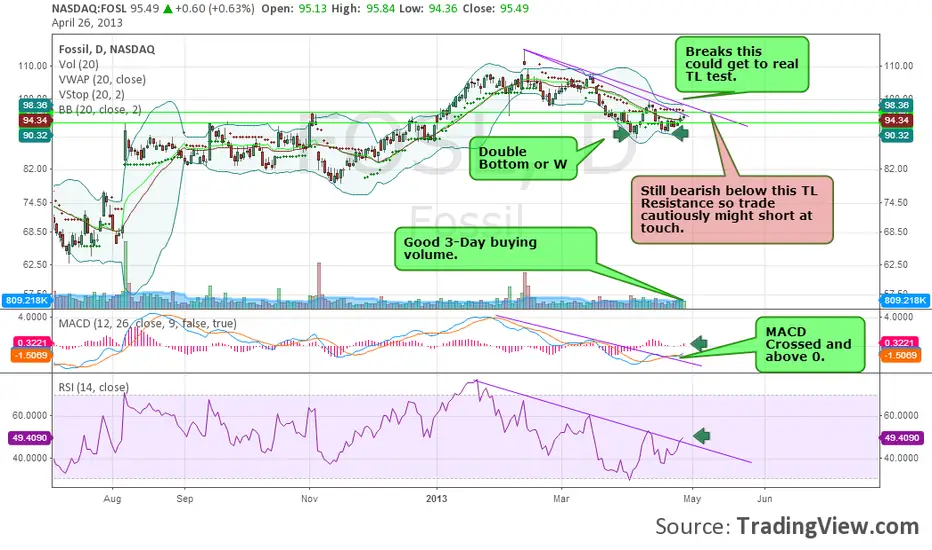Screen dimensions: 932x550
Task: Follow the TradingView.com source link
Action: click(828, 527)
